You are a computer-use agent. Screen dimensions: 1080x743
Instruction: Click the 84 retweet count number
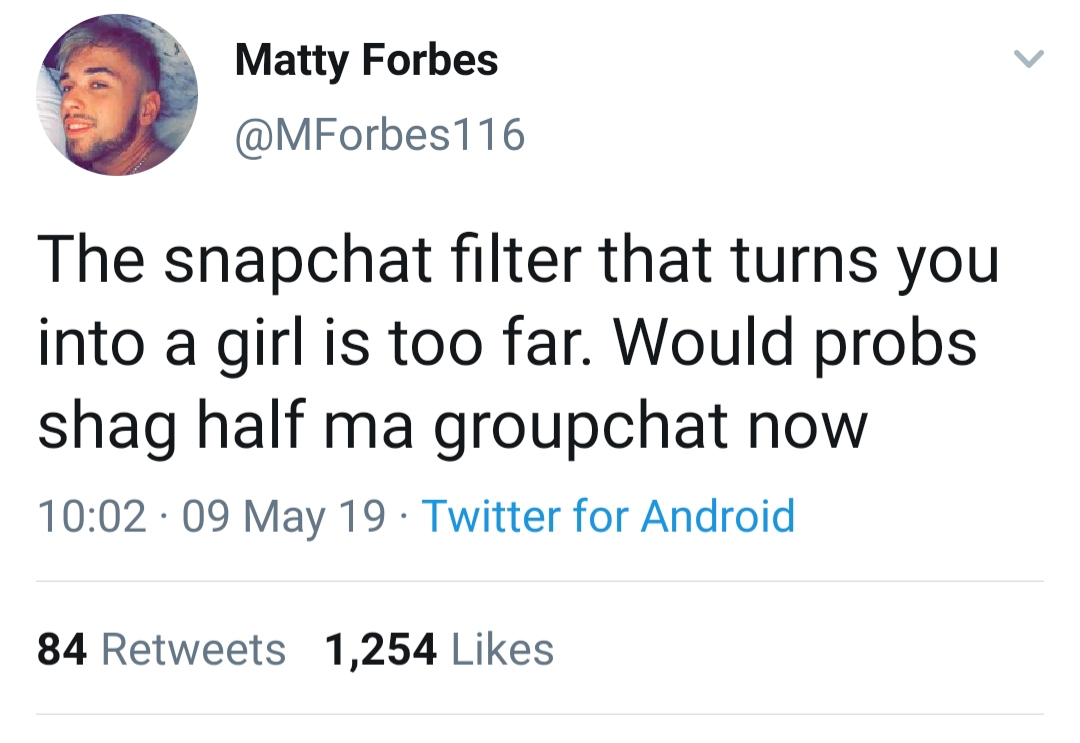[62, 650]
